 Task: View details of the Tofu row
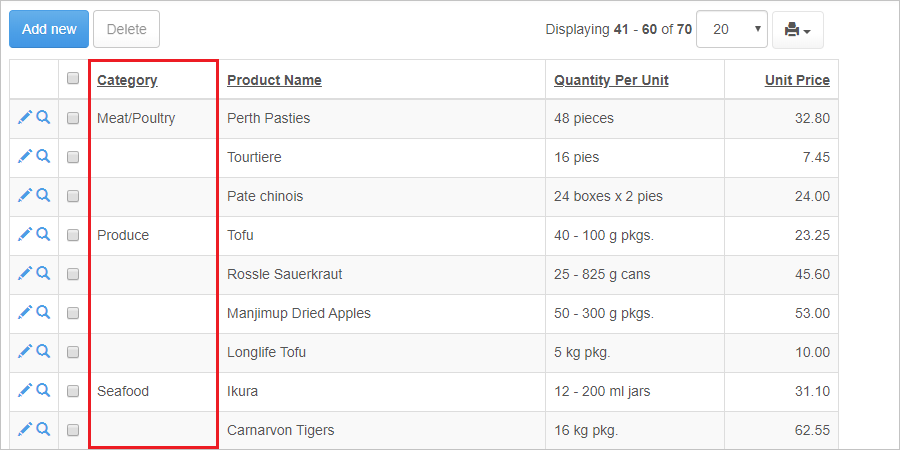point(43,234)
